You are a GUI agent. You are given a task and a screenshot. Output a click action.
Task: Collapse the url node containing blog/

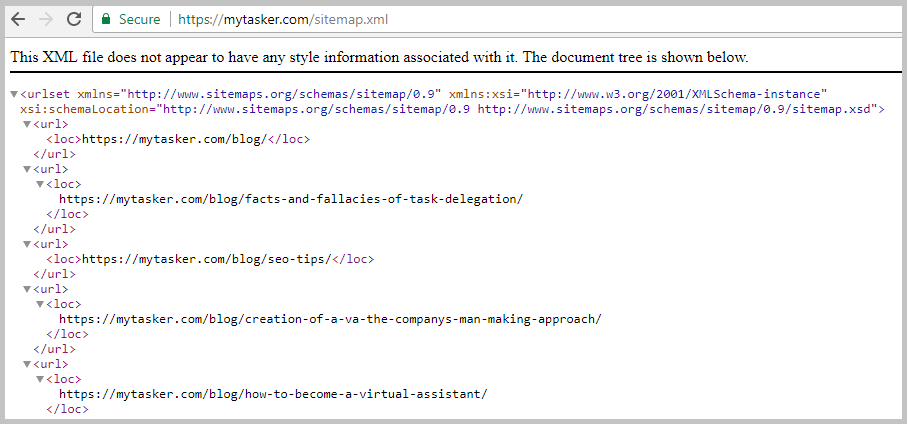tap(27, 124)
